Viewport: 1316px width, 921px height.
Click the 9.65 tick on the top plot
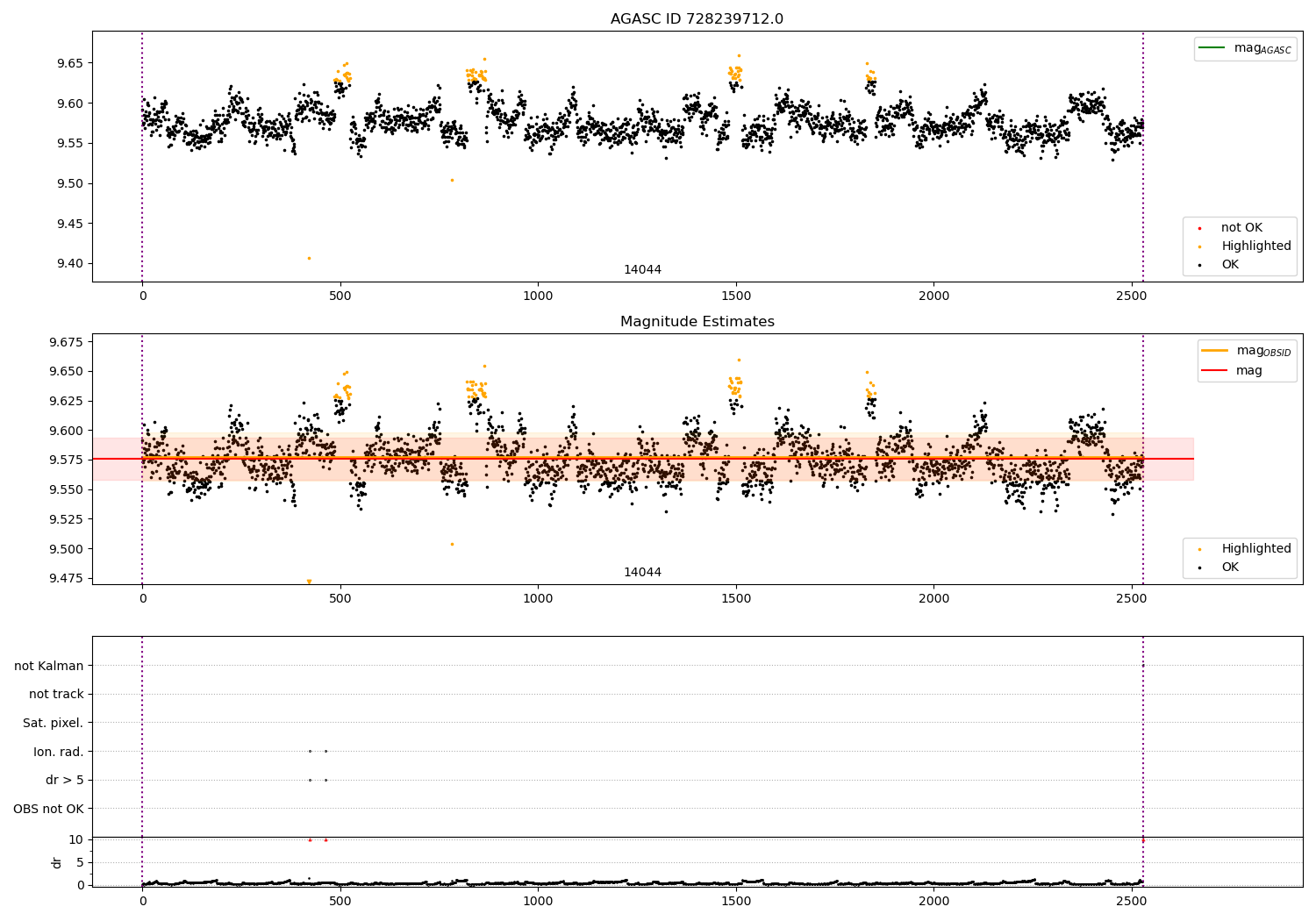(x=70, y=63)
